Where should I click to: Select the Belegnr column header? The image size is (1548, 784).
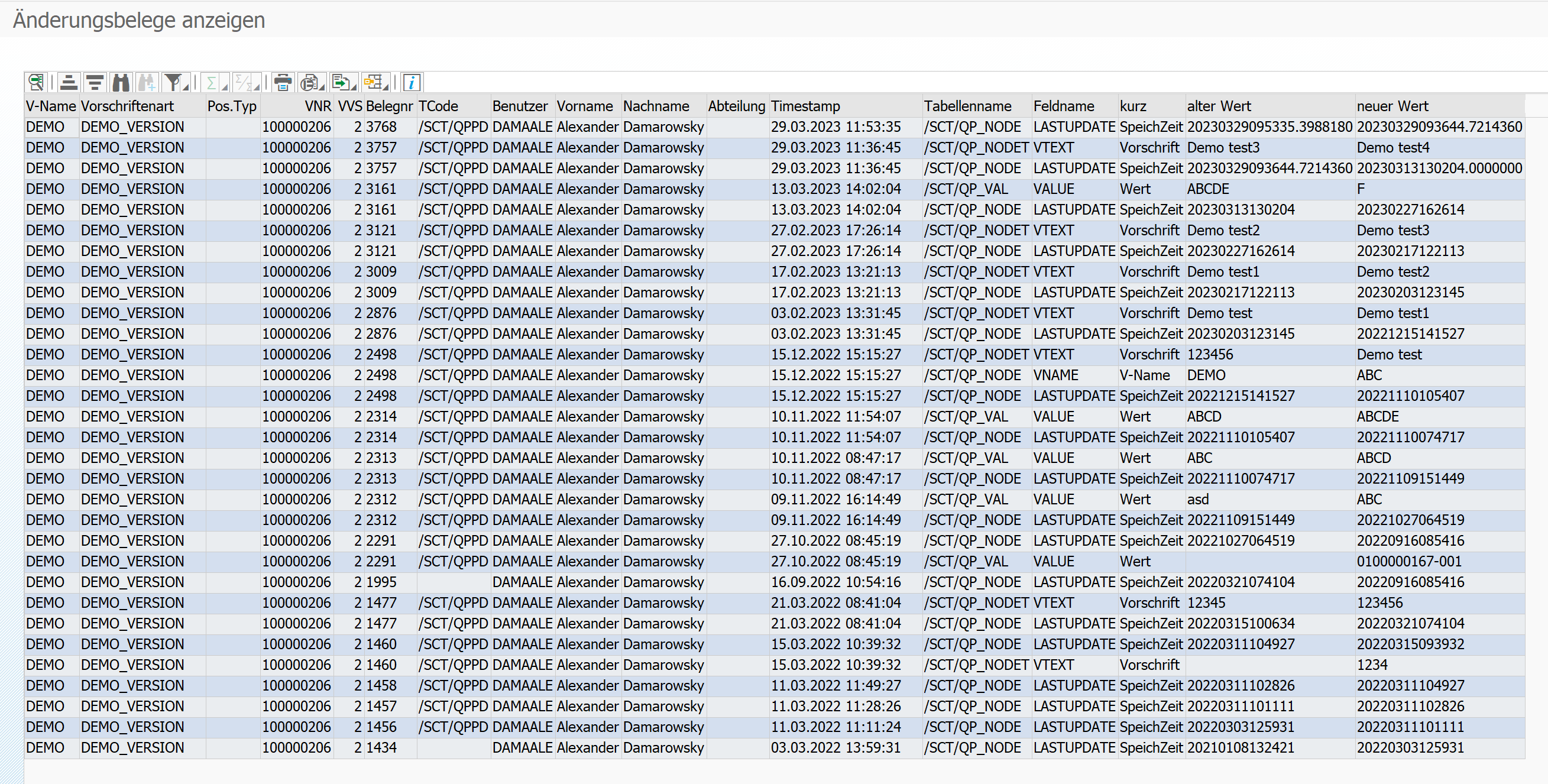(x=389, y=106)
